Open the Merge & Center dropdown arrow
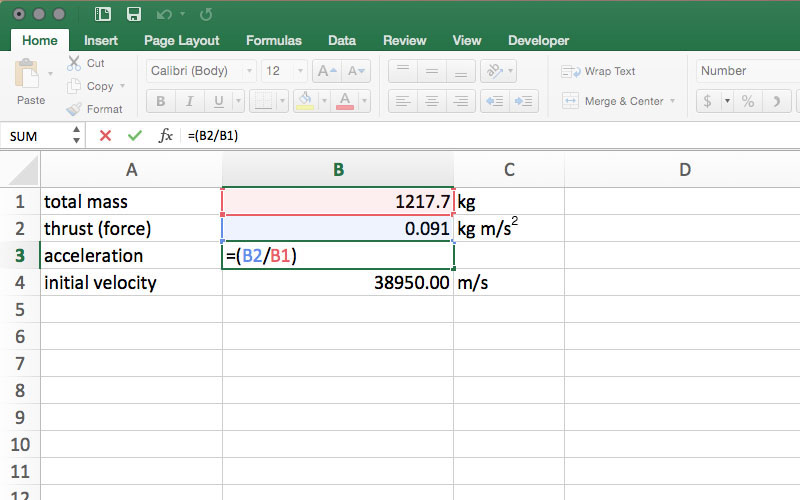Viewport: 800px width, 500px height. tap(673, 101)
